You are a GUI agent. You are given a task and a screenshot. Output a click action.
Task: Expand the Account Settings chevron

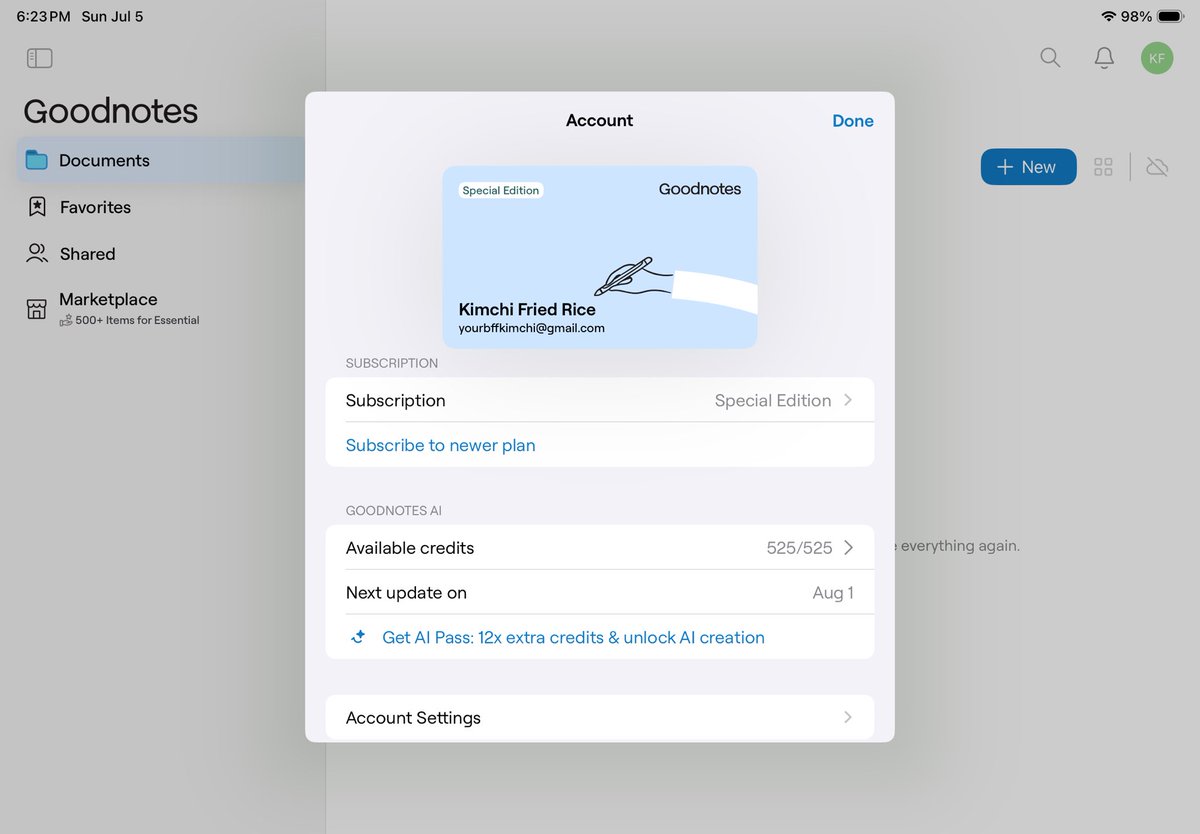(x=848, y=718)
